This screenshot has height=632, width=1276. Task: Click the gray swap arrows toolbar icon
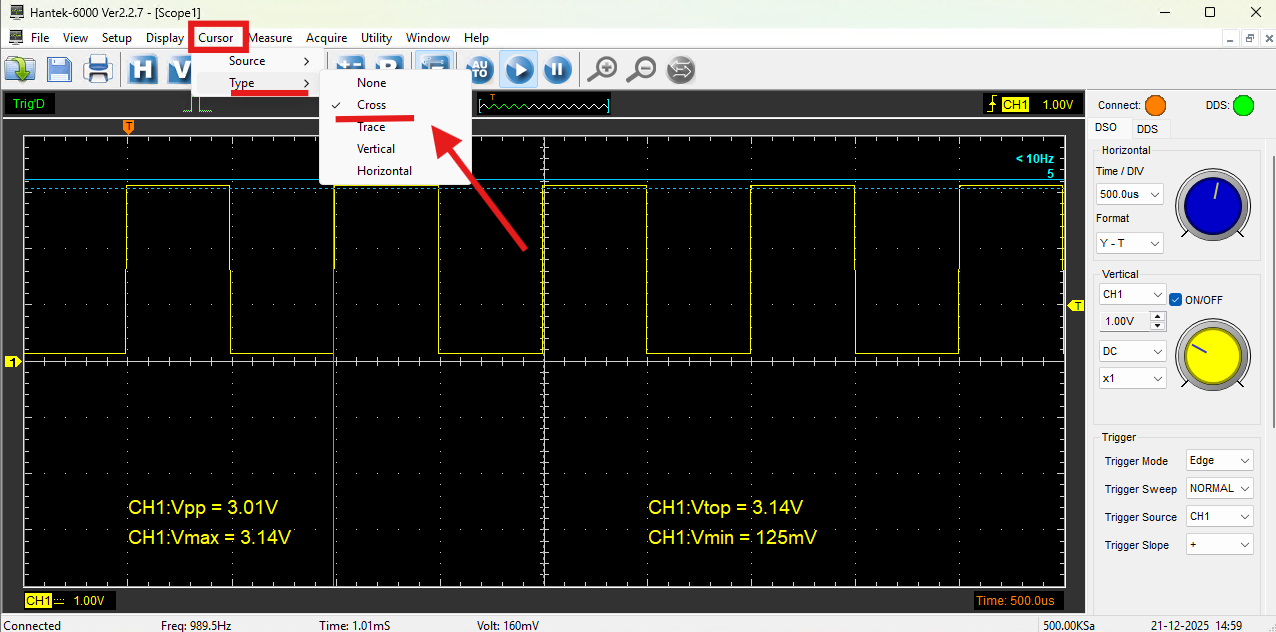point(680,69)
